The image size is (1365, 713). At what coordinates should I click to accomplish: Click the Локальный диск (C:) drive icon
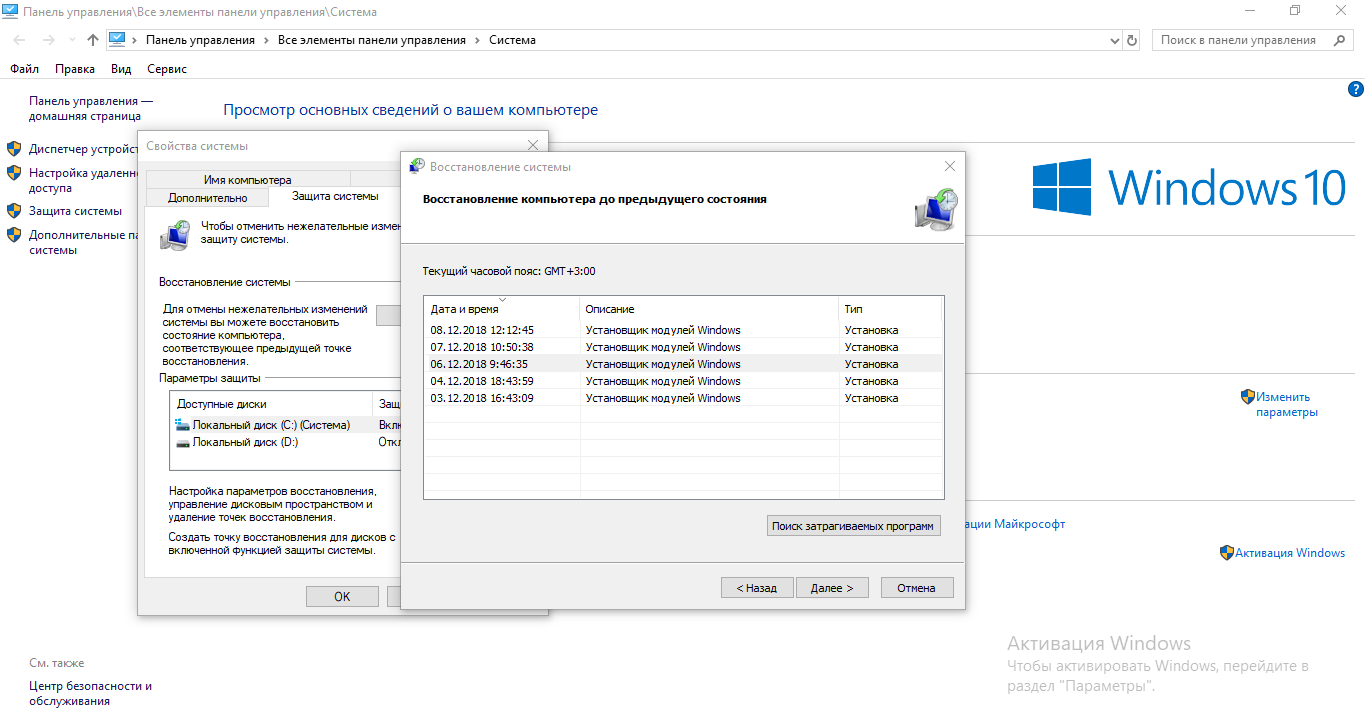click(x=182, y=425)
